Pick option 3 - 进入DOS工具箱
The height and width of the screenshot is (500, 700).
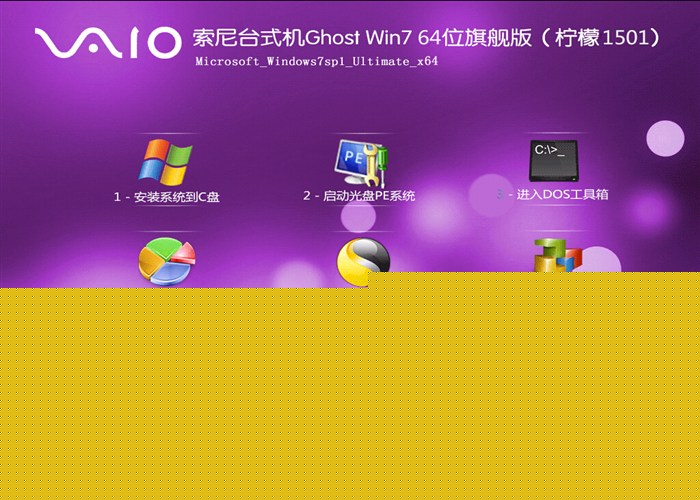tap(552, 194)
